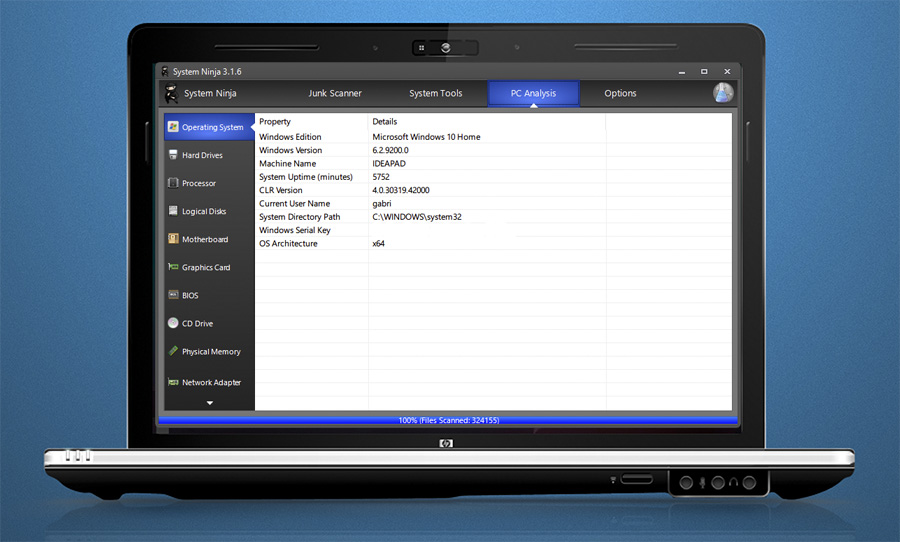The width and height of the screenshot is (900, 542).
Task: Select the System Directory Path row
Action: point(494,216)
